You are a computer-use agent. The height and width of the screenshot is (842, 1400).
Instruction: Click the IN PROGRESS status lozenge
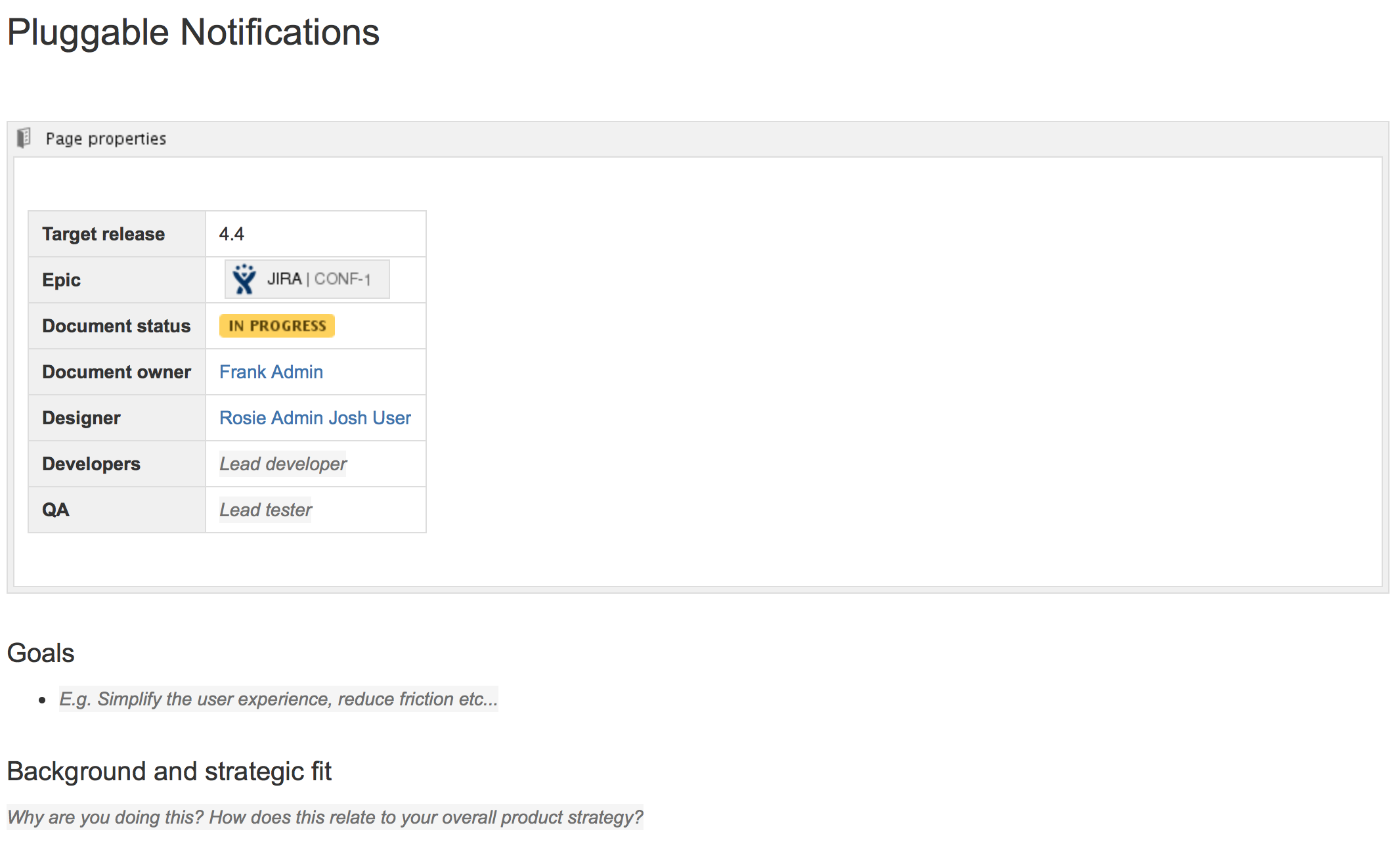point(276,326)
